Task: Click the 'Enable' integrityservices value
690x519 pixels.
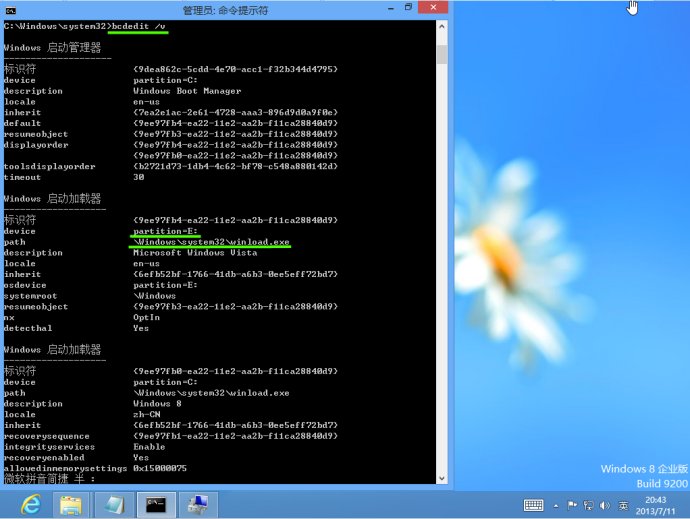Action: (149, 447)
